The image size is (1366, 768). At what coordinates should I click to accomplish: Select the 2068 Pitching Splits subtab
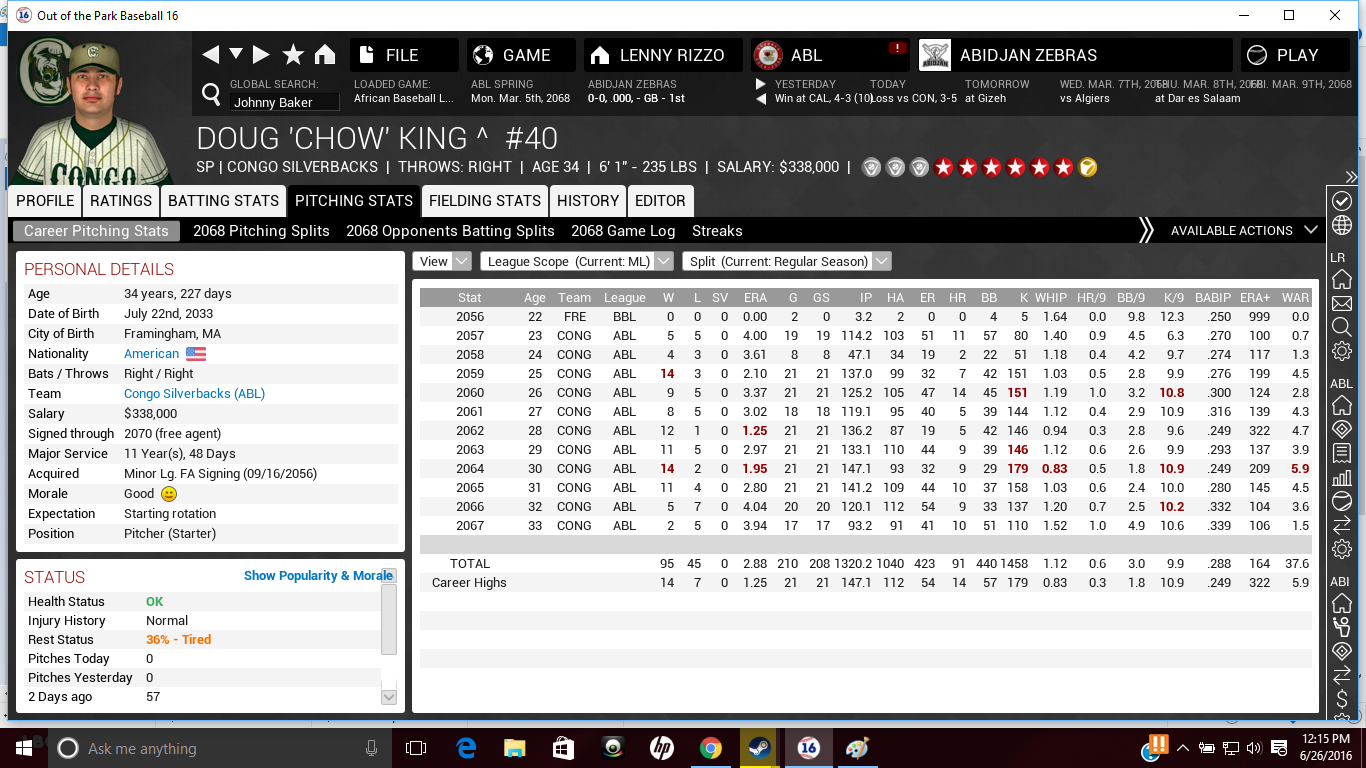261,231
